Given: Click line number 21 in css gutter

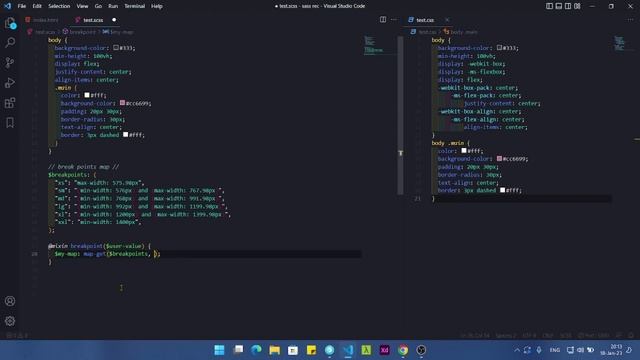Looking at the screenshot, I should pyautogui.click(x=417, y=198).
